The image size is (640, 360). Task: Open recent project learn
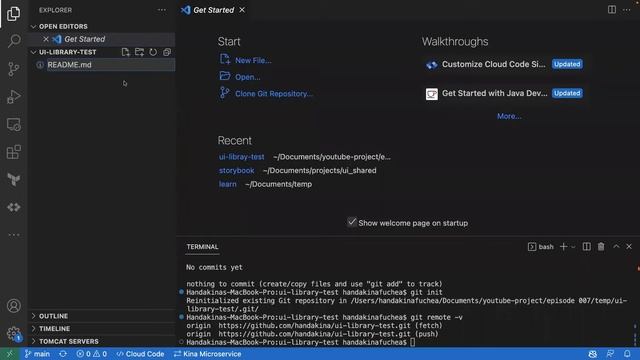[x=227, y=184]
